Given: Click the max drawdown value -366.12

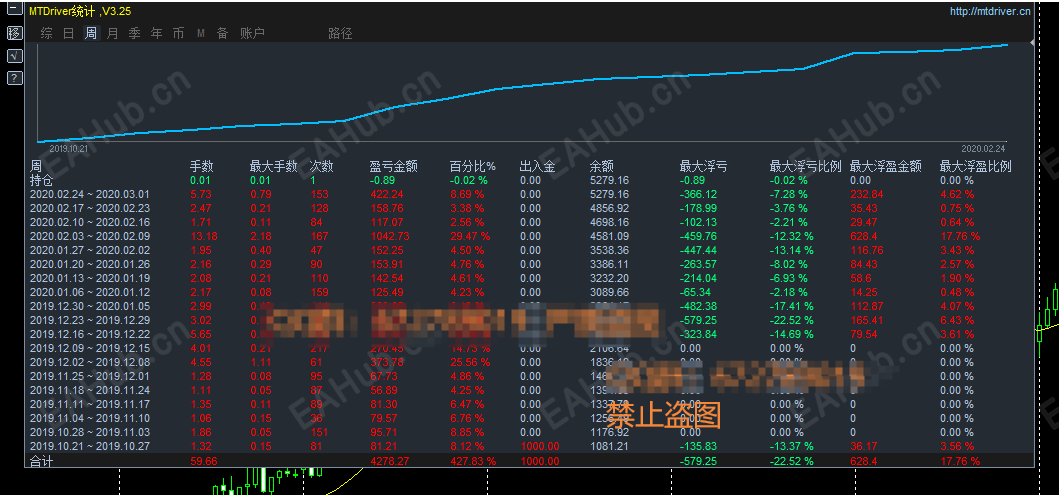Looking at the screenshot, I should 698,194.
